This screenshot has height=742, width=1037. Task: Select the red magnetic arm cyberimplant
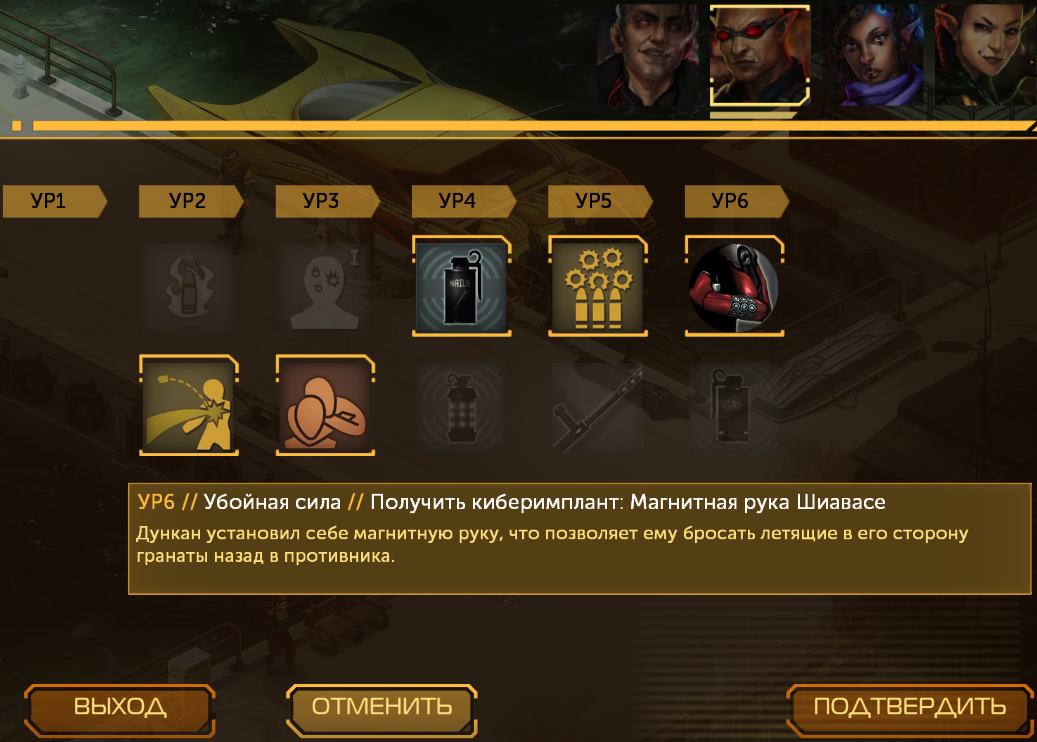pos(734,286)
